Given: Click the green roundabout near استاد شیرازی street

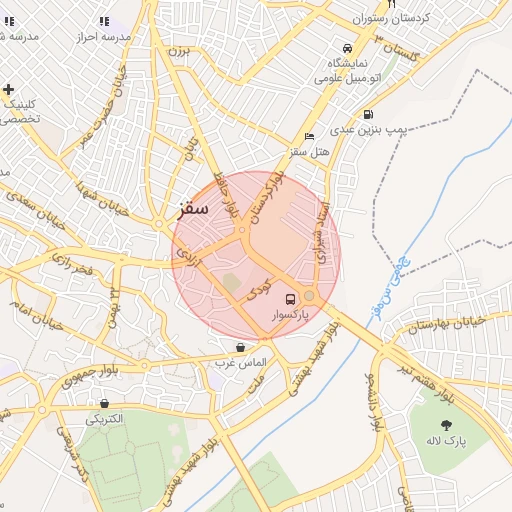Looking at the screenshot, I should click(309, 296).
